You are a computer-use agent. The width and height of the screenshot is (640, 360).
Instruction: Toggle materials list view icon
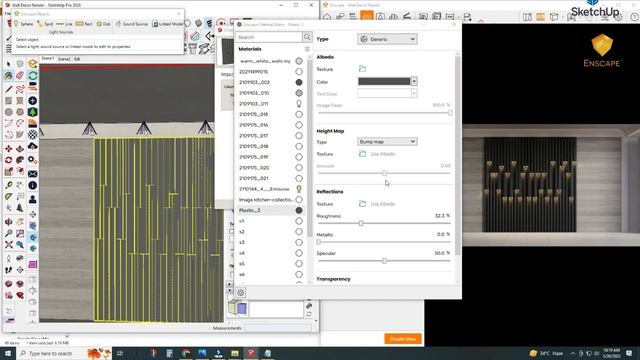pos(307,49)
